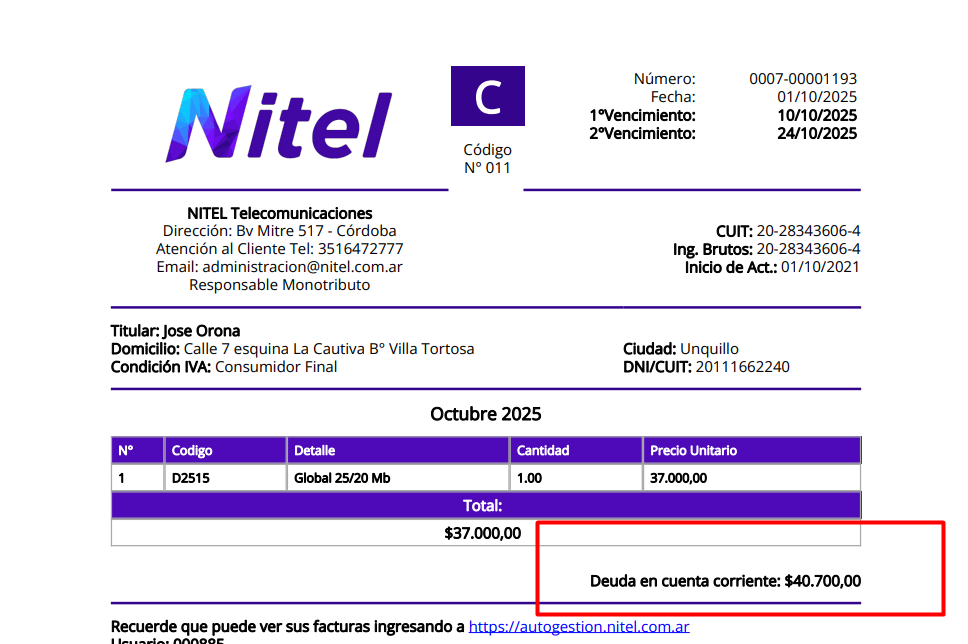968x644 pixels.
Task: Select the $37.000,00 total amount
Action: click(x=482, y=533)
